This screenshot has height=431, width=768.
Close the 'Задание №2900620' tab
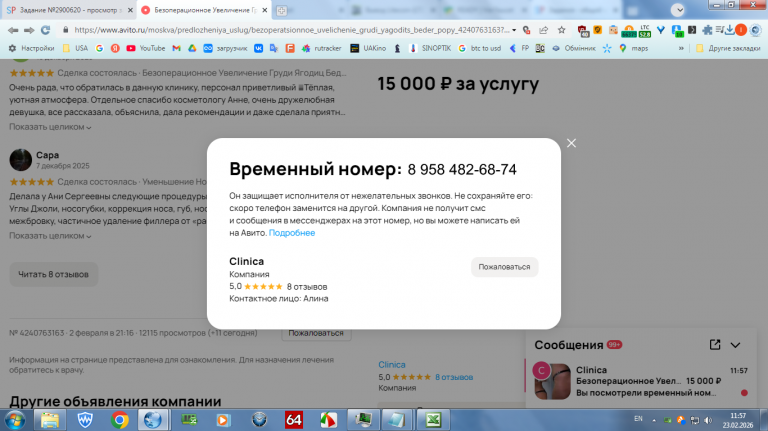tap(130, 10)
